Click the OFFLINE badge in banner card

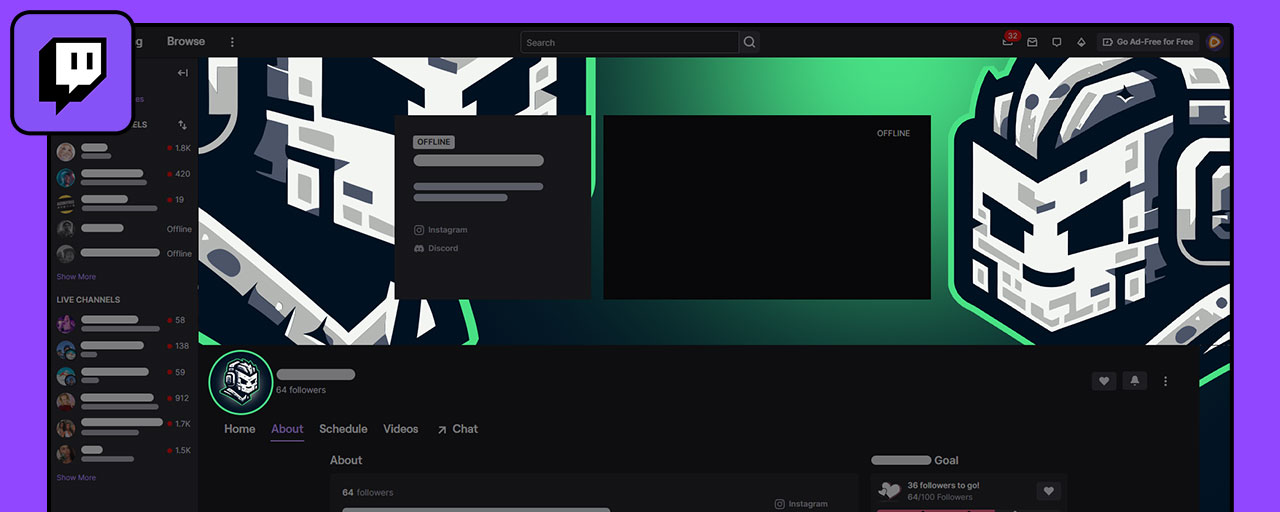[x=434, y=142]
